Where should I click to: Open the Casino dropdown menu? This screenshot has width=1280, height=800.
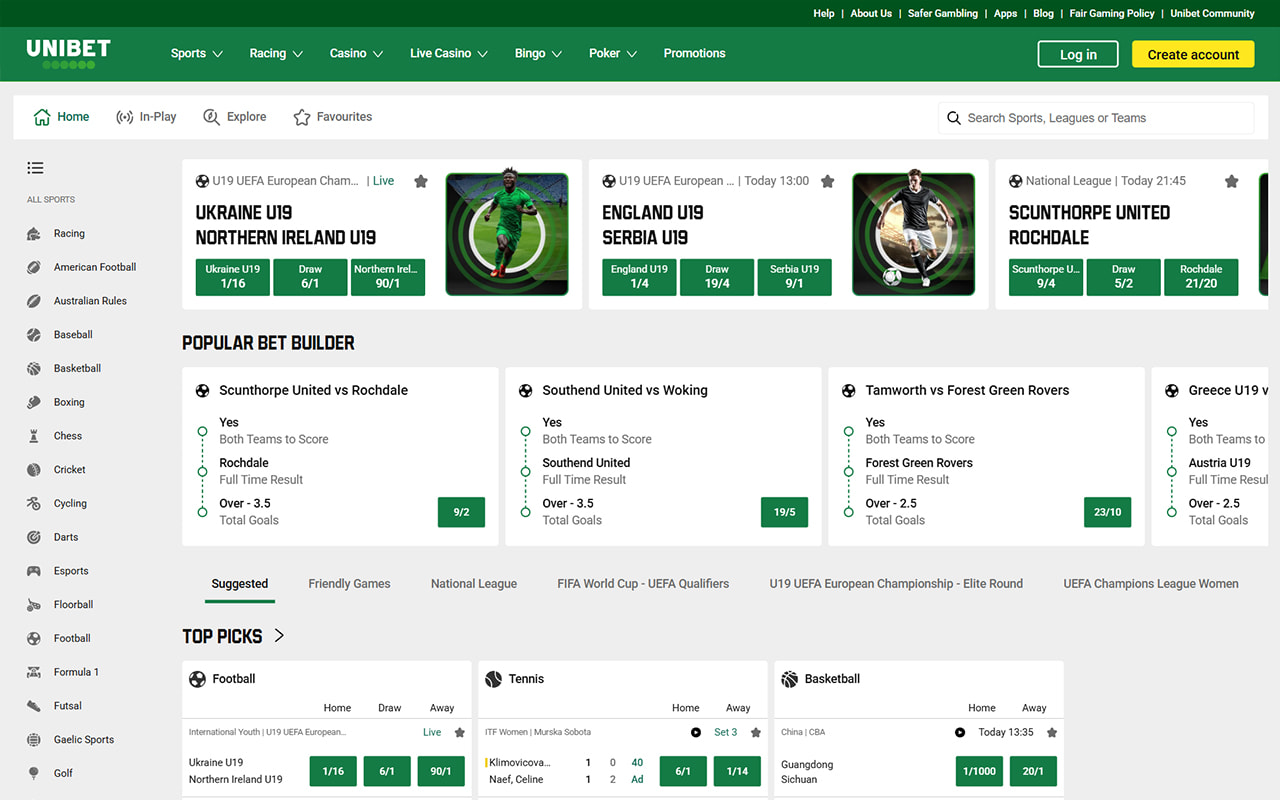pyautogui.click(x=357, y=54)
